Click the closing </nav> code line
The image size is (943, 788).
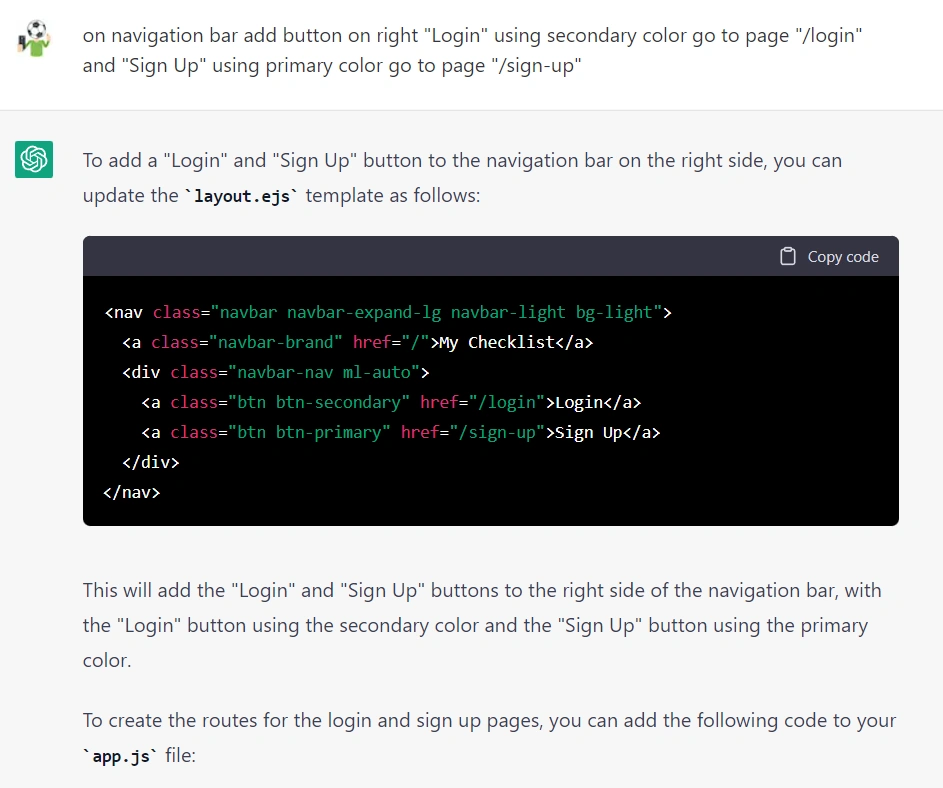coord(132,492)
